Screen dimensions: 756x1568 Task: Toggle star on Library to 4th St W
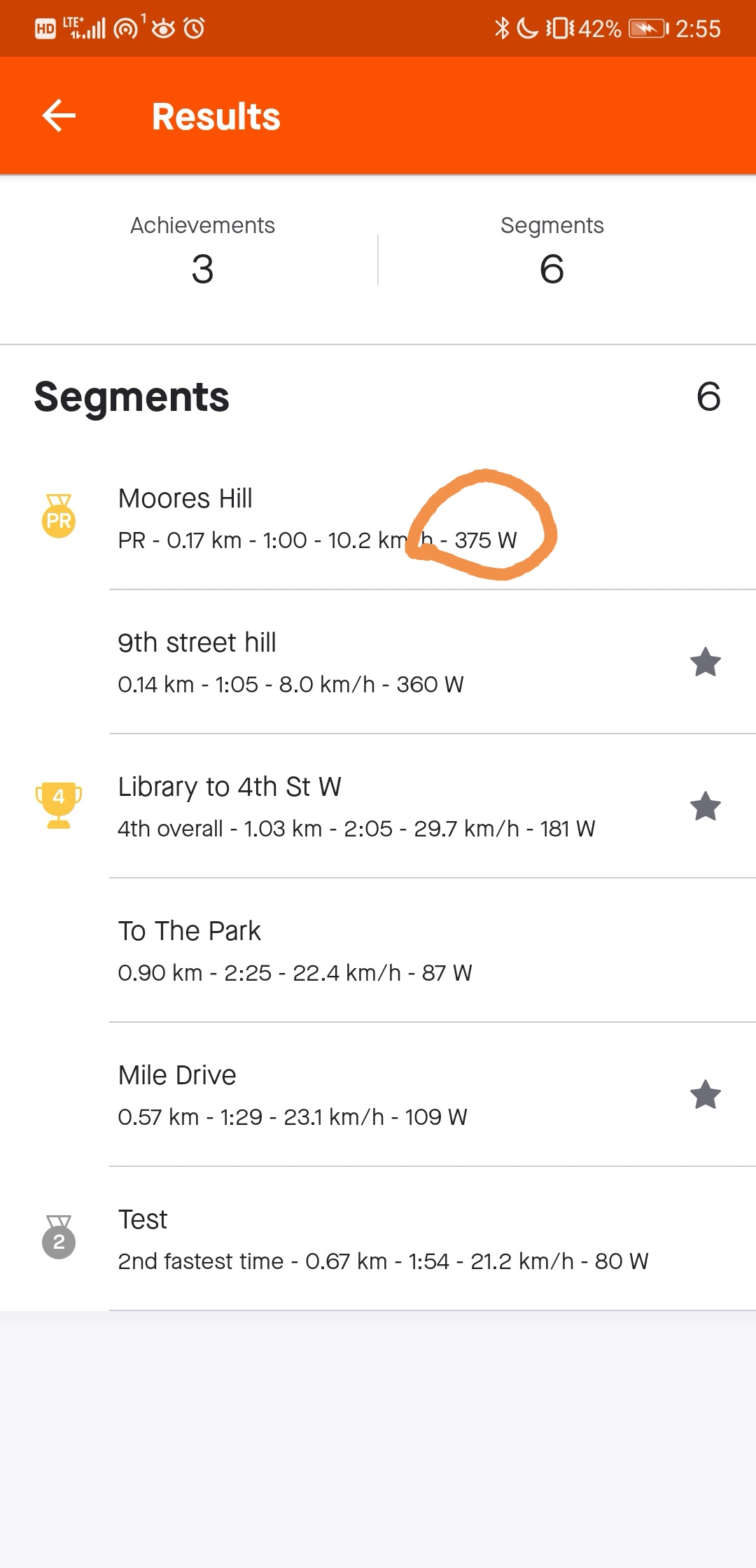(x=706, y=806)
